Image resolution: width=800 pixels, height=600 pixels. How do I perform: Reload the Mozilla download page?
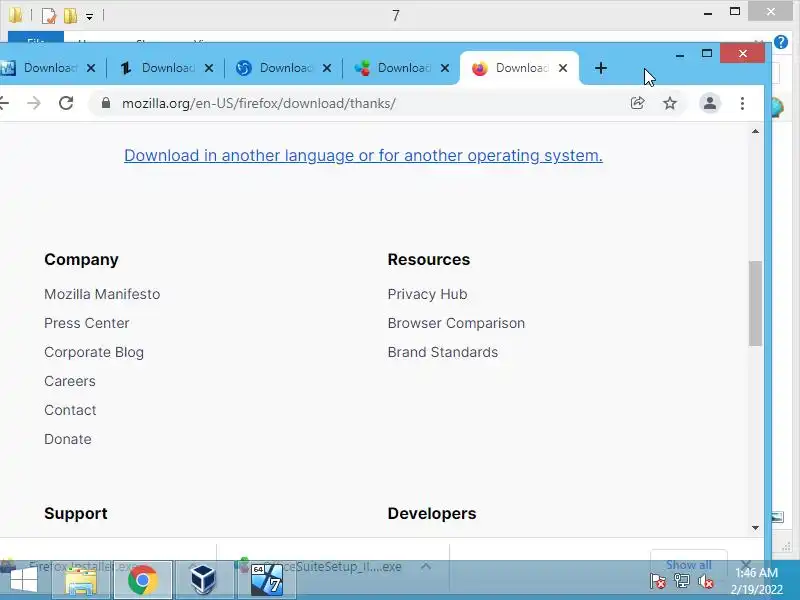(66, 104)
